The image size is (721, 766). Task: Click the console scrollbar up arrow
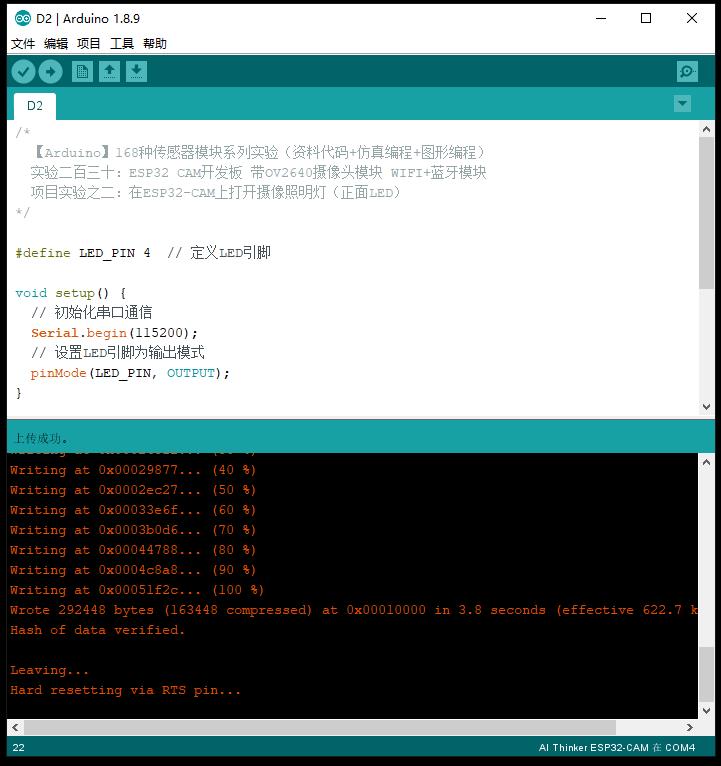coord(706,462)
